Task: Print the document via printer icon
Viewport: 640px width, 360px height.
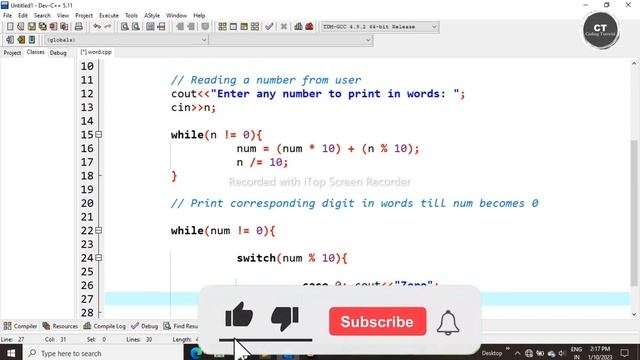Action: tap(78, 27)
